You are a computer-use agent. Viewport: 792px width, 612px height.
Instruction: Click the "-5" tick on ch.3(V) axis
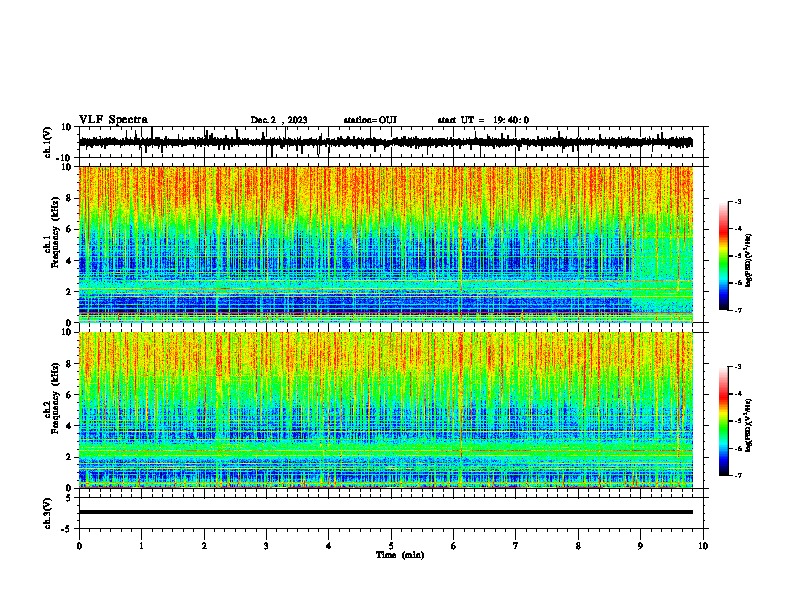pyautogui.click(x=68, y=529)
